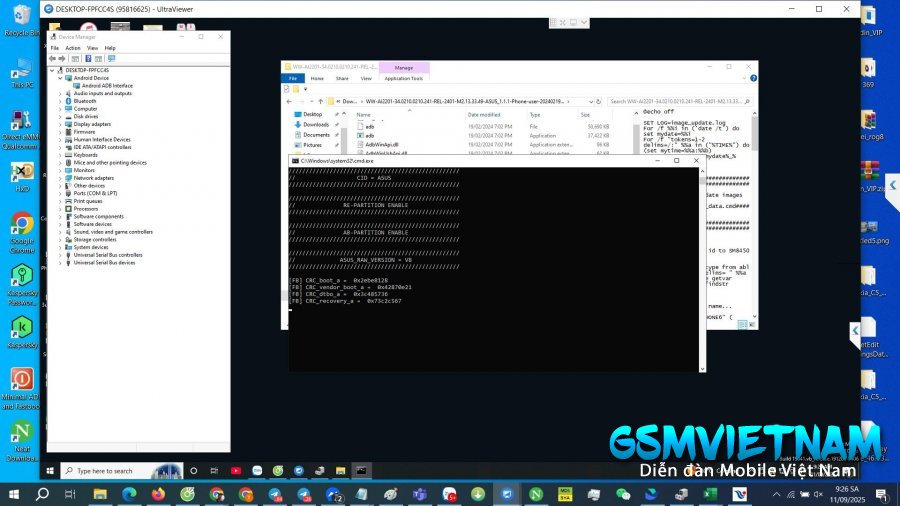Expand Universal Serial Bus controllers node

point(60,255)
